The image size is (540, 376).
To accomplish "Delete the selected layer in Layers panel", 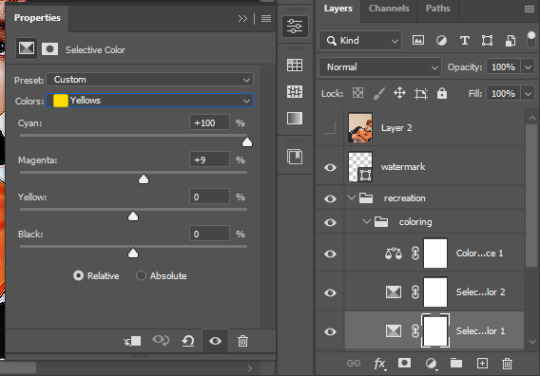I will point(507,363).
